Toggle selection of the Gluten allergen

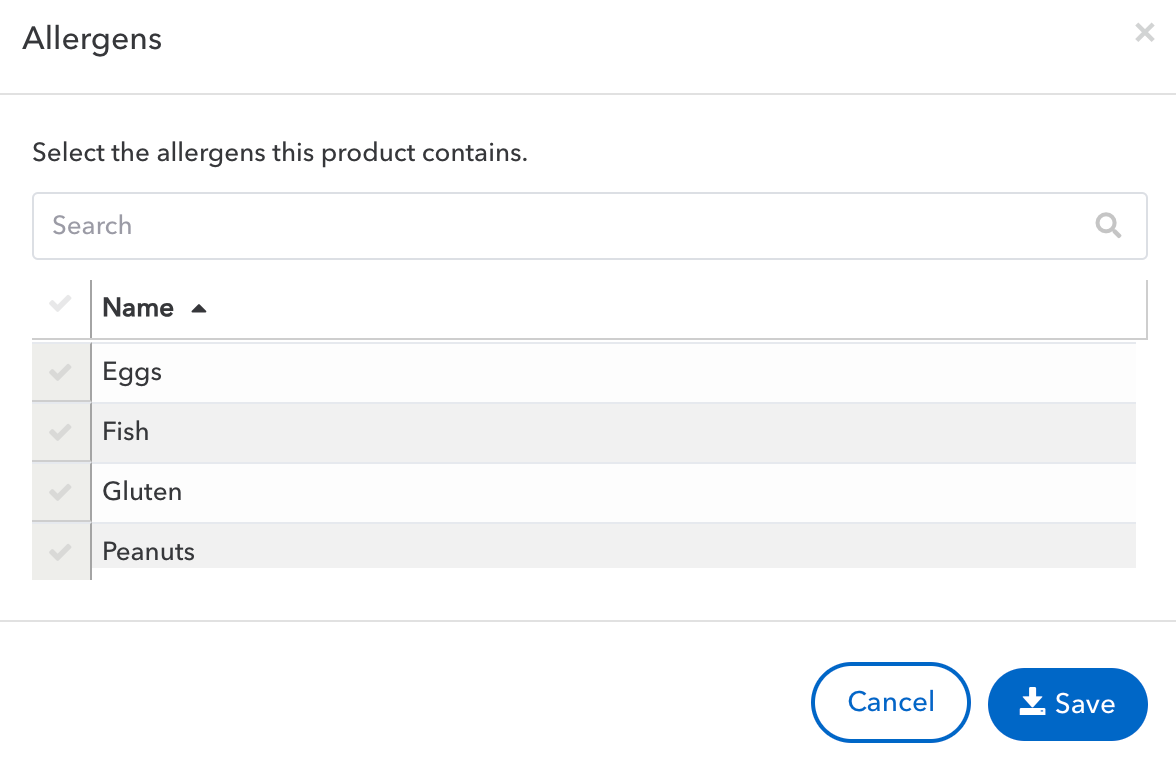pos(60,491)
